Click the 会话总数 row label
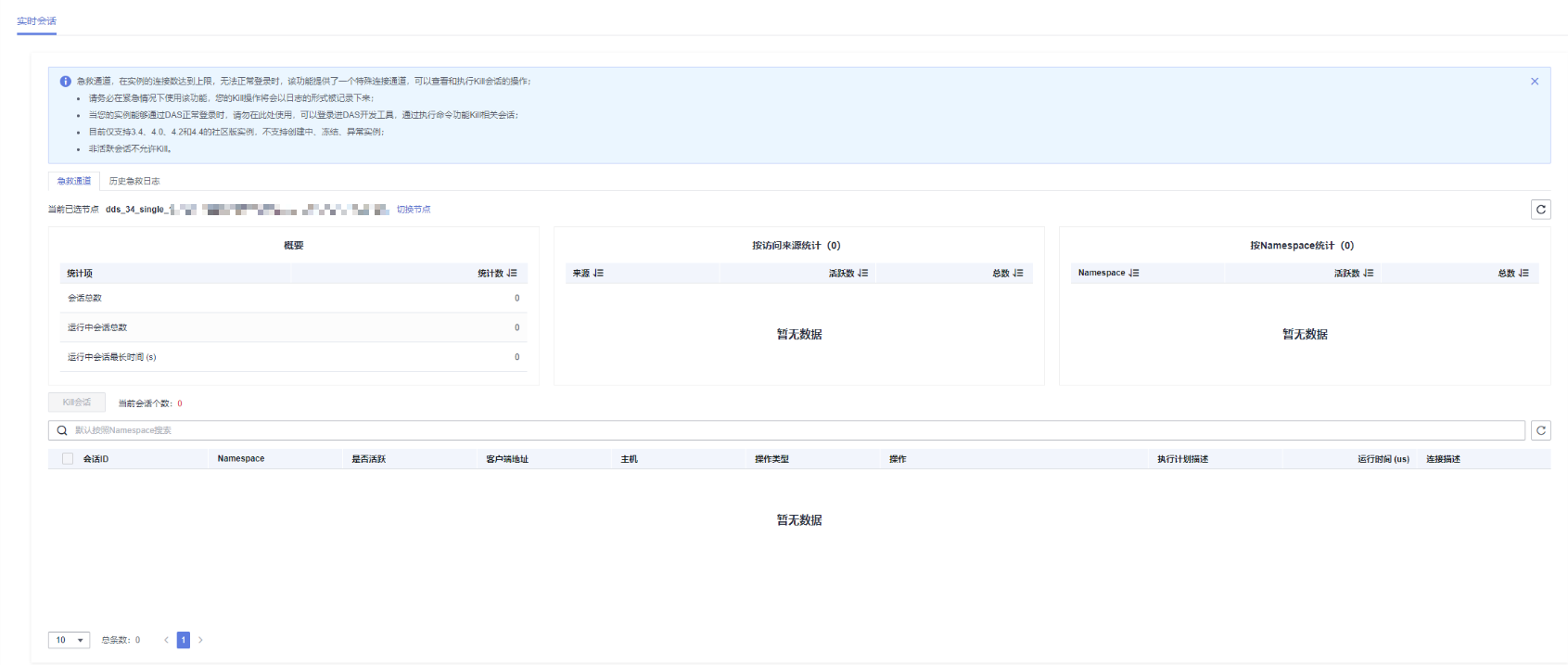Screen dimensions: 1568x665 coord(84,299)
